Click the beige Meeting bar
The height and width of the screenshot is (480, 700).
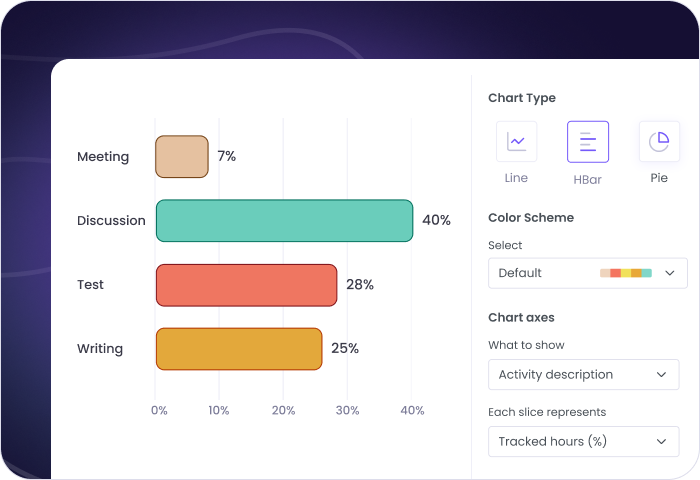(182, 157)
